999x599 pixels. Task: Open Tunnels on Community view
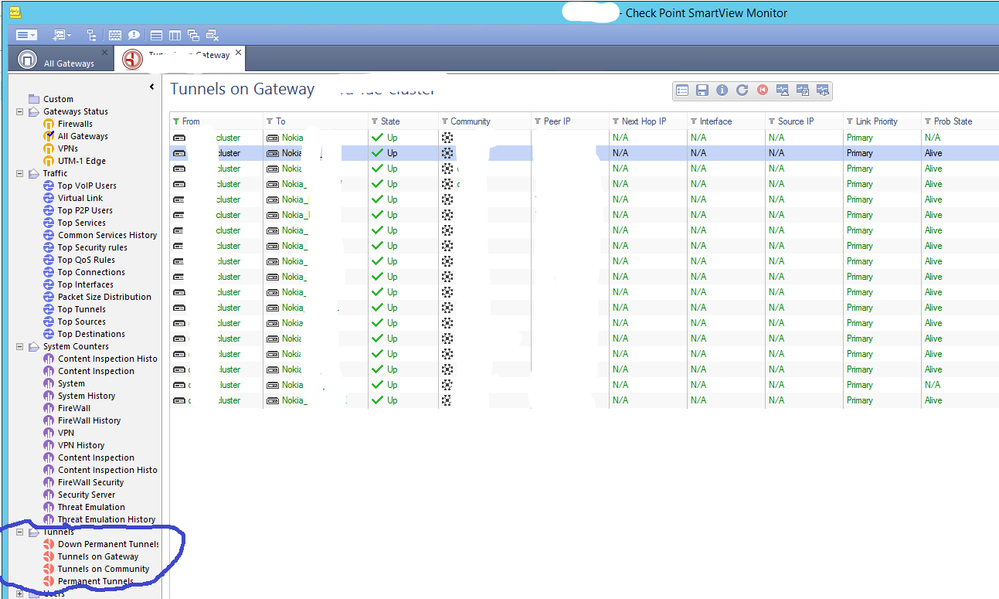(103, 569)
